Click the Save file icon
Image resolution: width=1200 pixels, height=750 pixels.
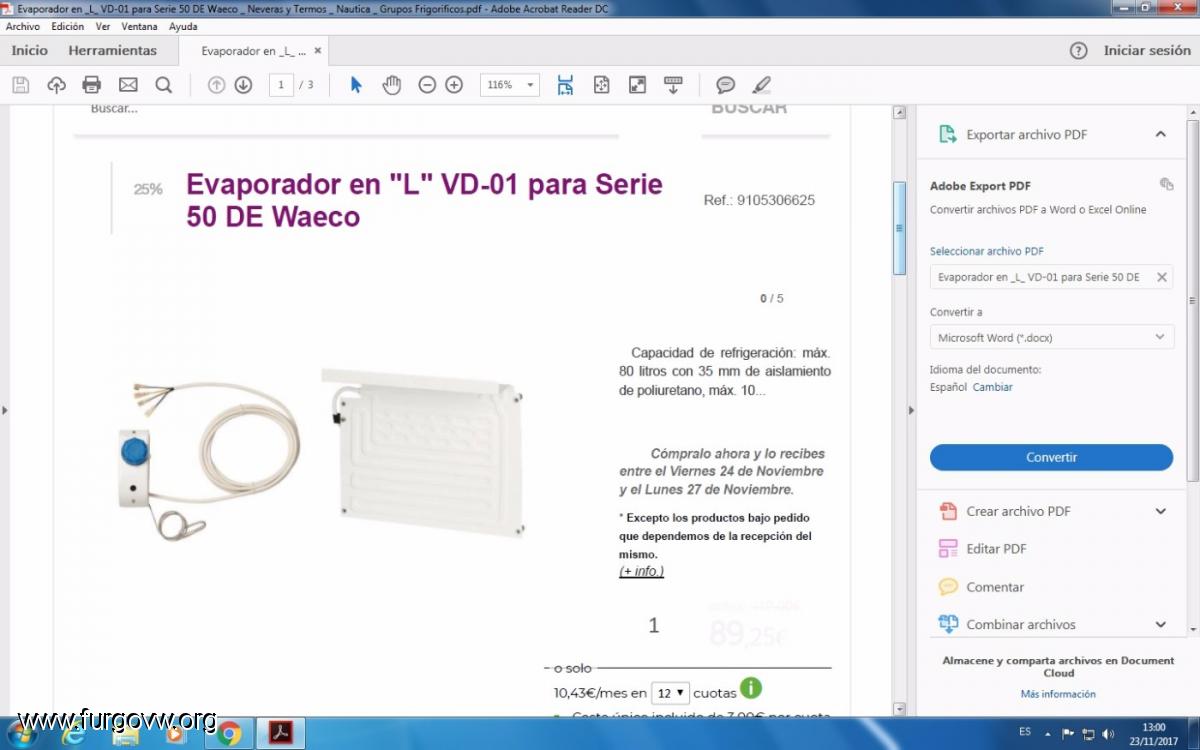20,85
